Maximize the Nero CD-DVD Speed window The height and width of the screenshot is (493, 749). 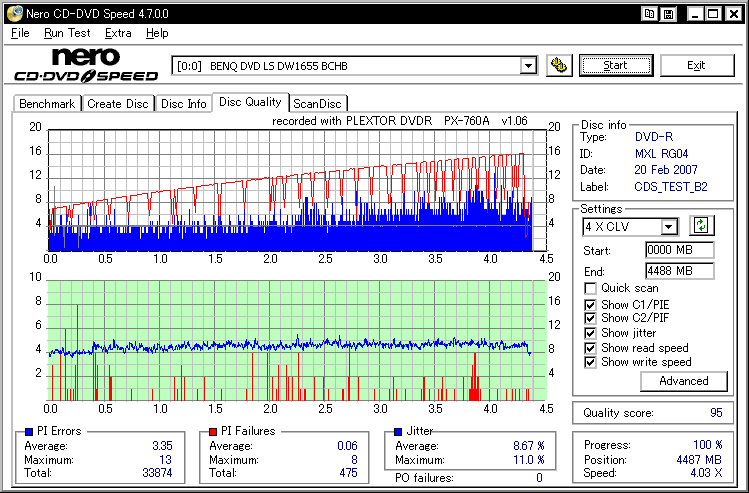(x=714, y=13)
